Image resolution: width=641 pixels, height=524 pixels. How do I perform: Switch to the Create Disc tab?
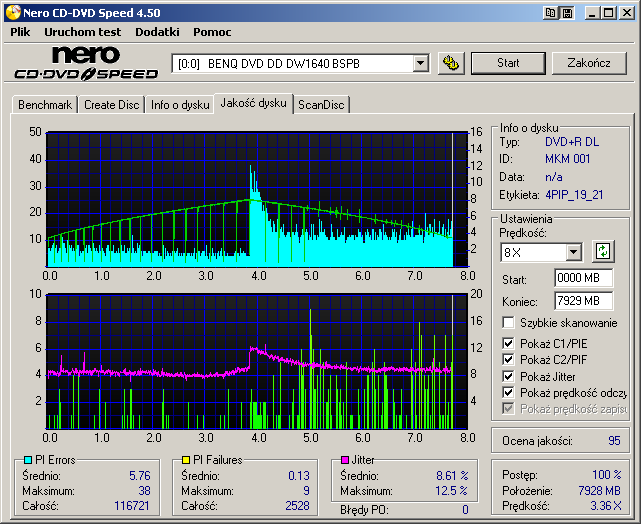pos(112,105)
